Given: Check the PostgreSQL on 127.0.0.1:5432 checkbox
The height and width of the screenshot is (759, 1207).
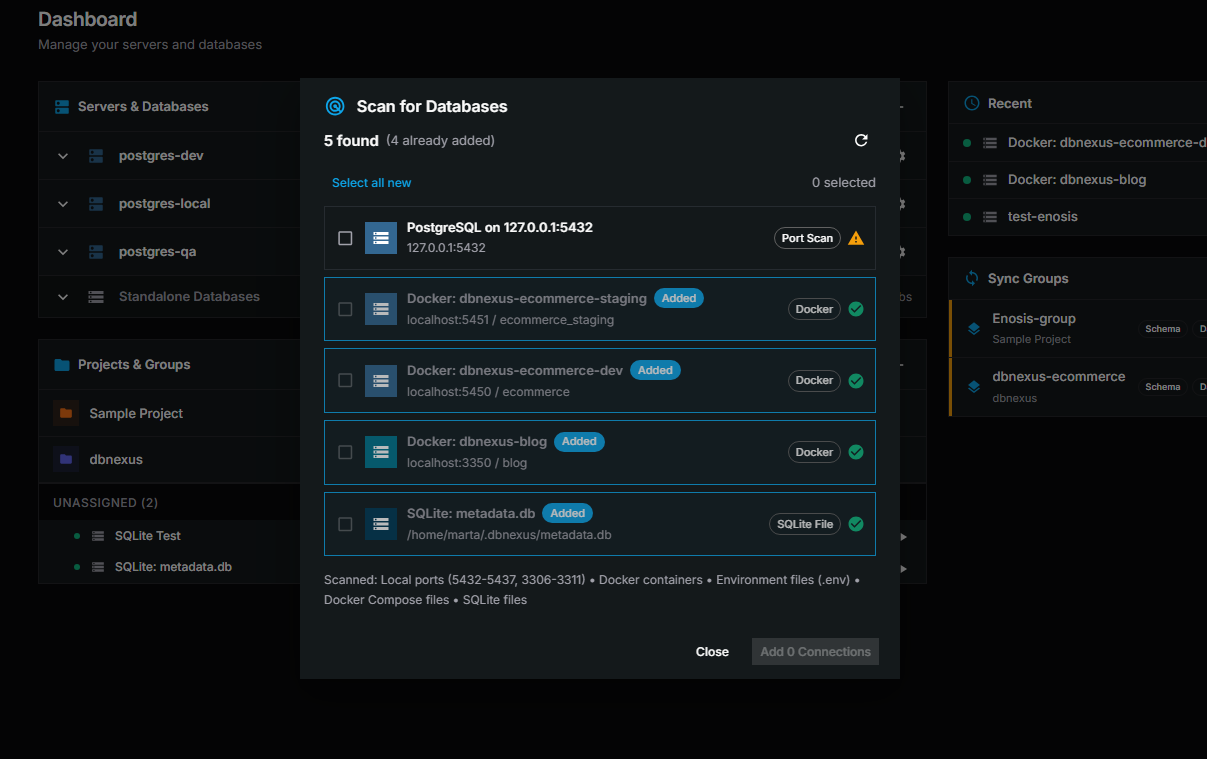Looking at the screenshot, I should (x=345, y=238).
